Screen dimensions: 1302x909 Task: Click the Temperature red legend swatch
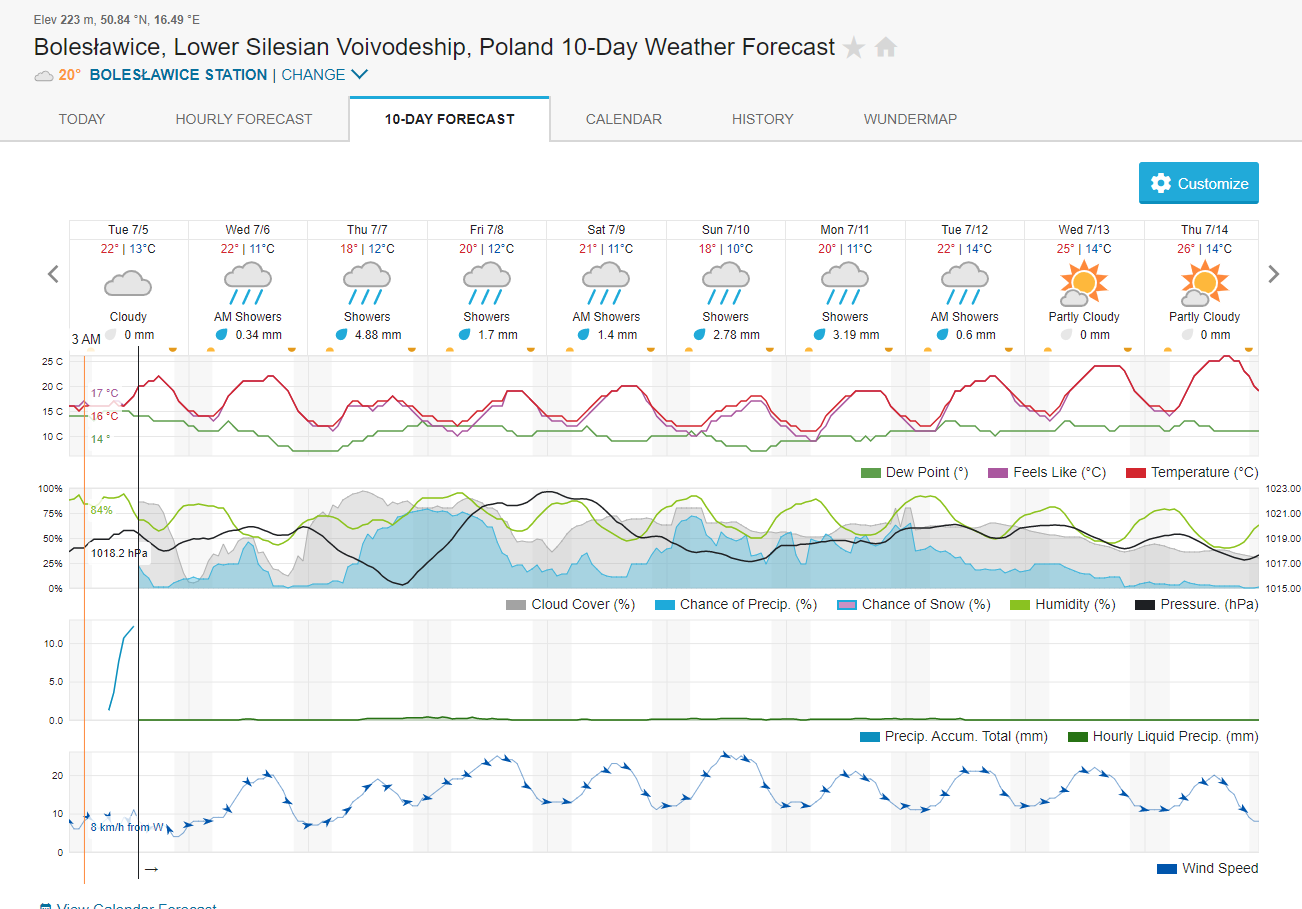tap(1136, 473)
